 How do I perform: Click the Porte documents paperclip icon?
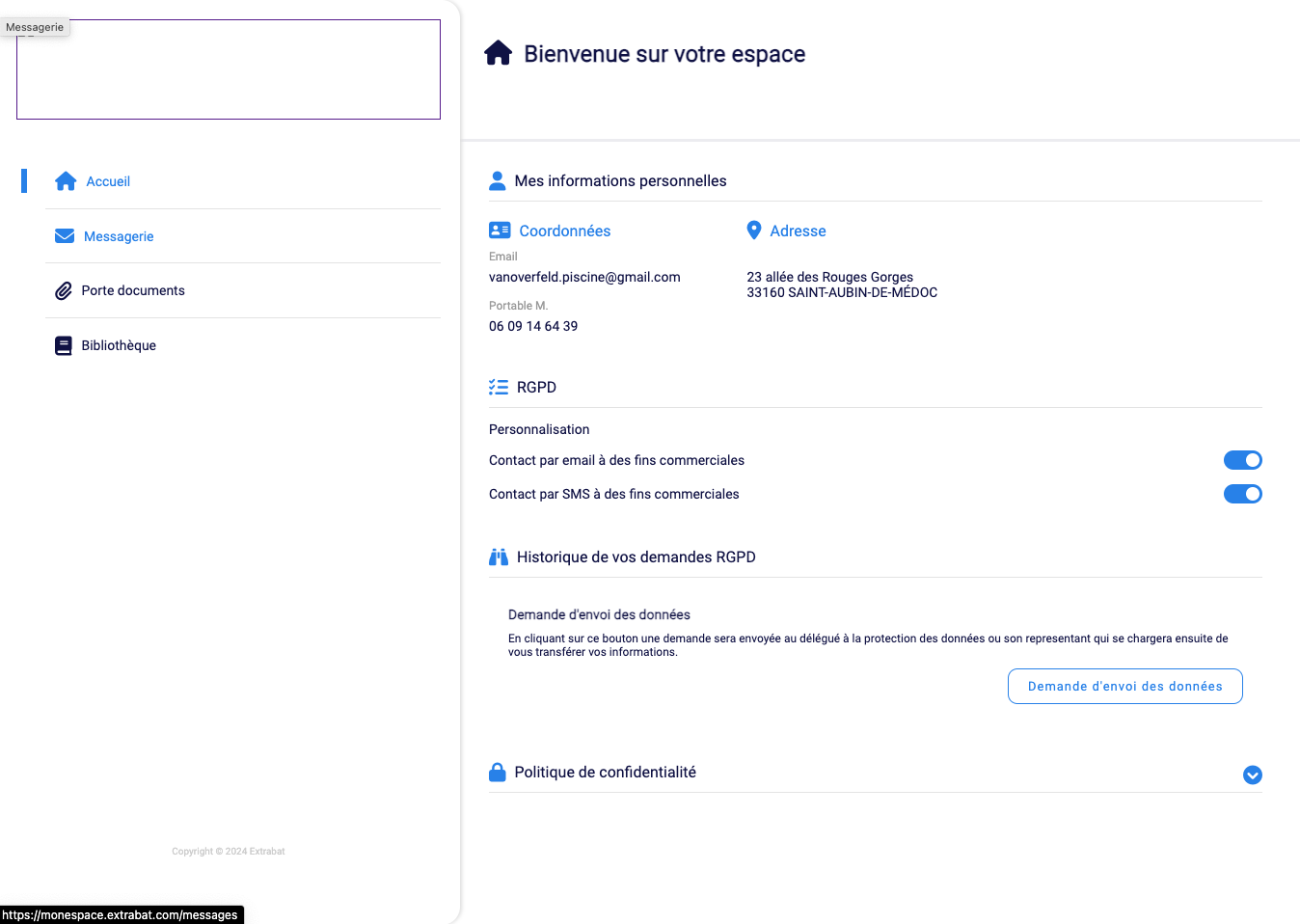click(x=64, y=290)
